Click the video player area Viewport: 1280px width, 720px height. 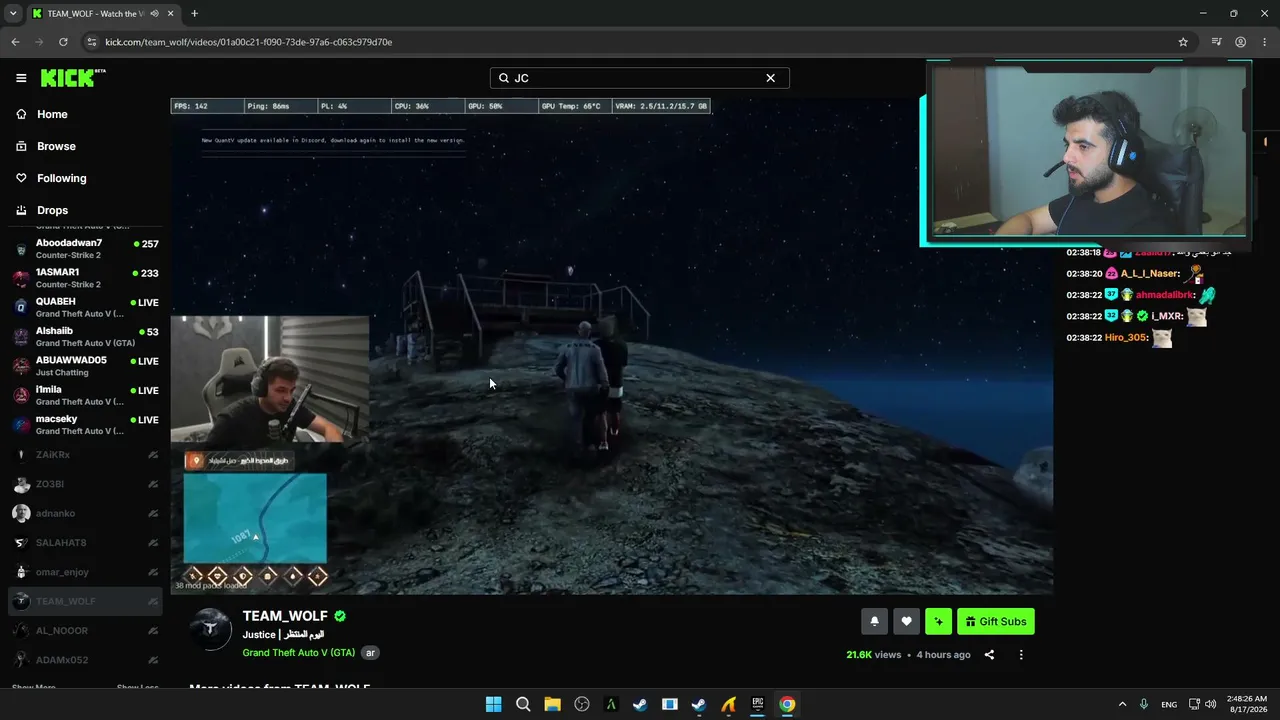(611, 345)
